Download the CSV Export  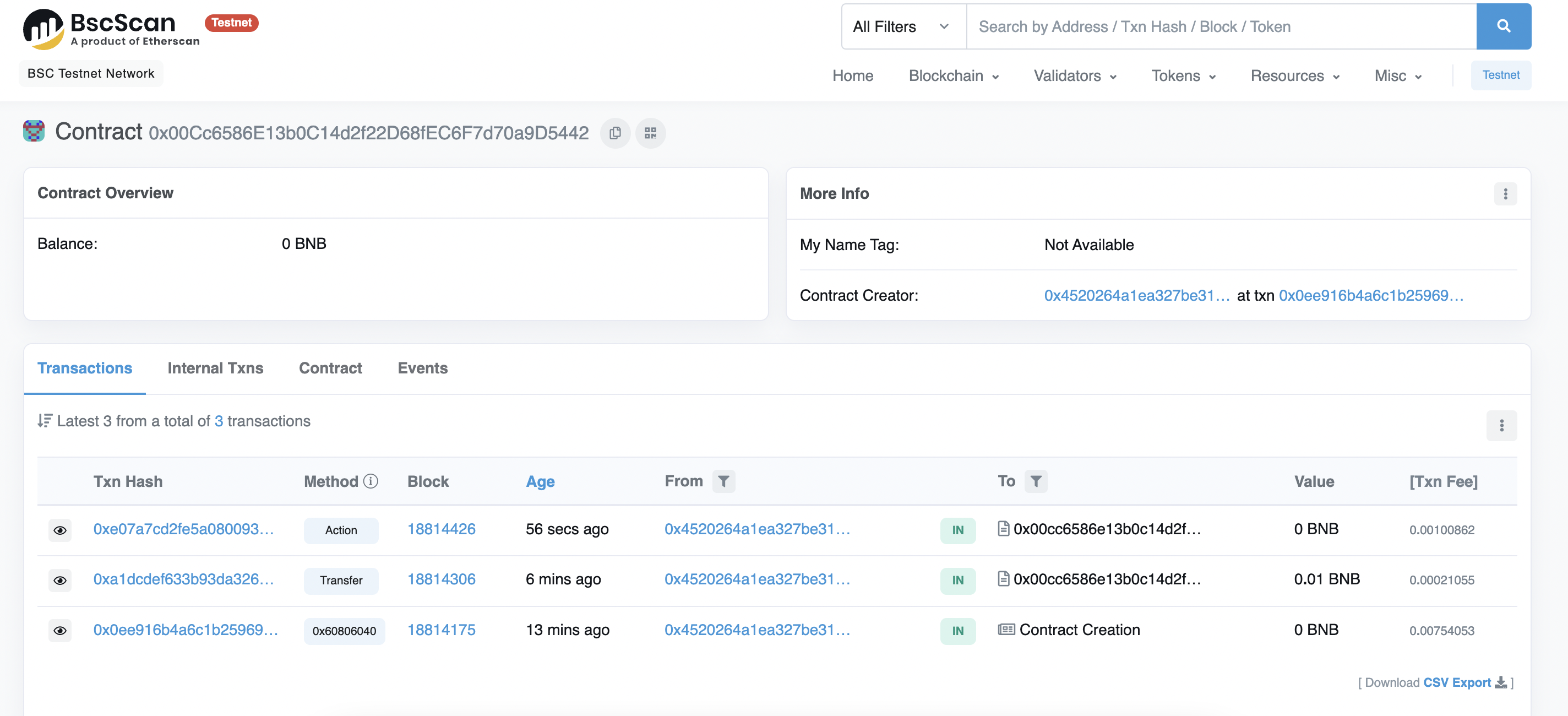(1457, 682)
